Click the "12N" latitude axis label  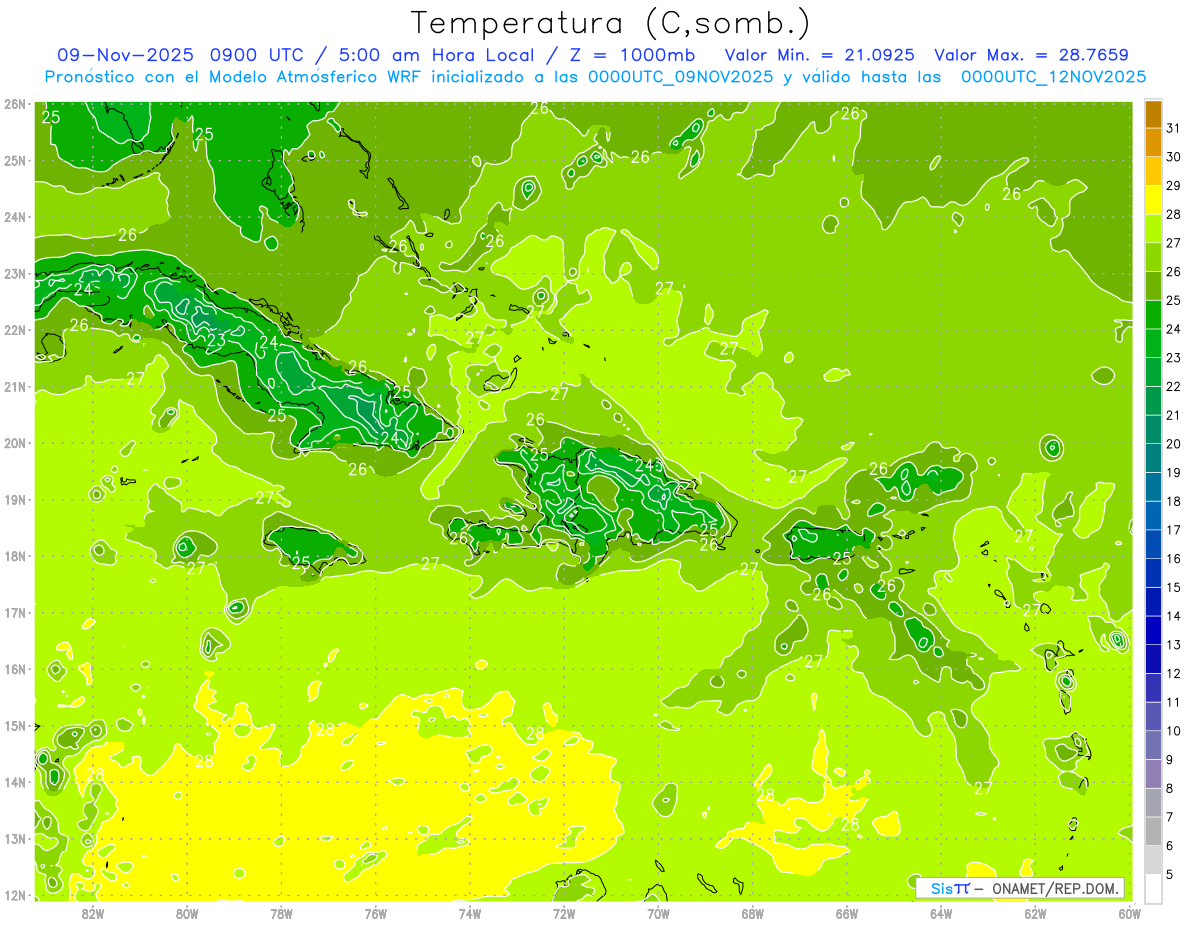[x=14, y=895]
